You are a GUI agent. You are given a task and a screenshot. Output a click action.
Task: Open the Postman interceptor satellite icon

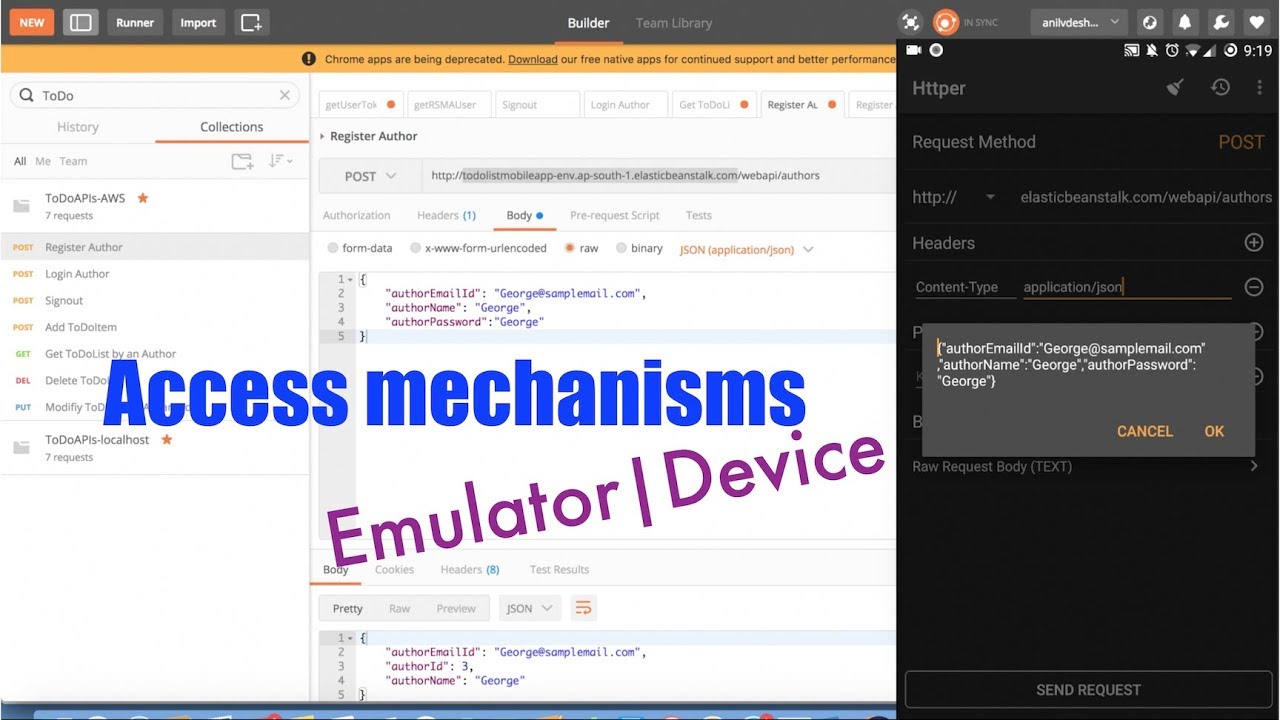910,22
